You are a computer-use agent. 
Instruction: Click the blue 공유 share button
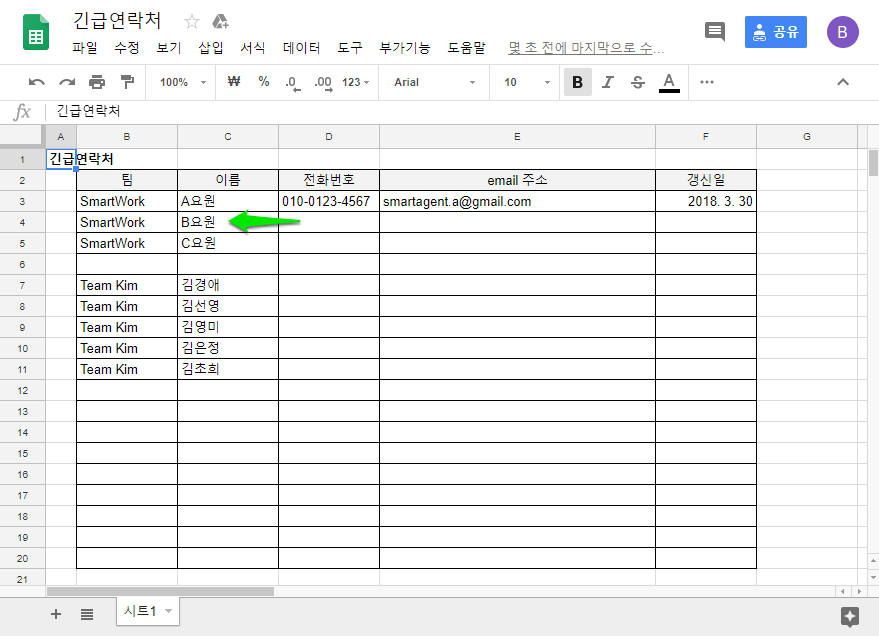tap(776, 31)
